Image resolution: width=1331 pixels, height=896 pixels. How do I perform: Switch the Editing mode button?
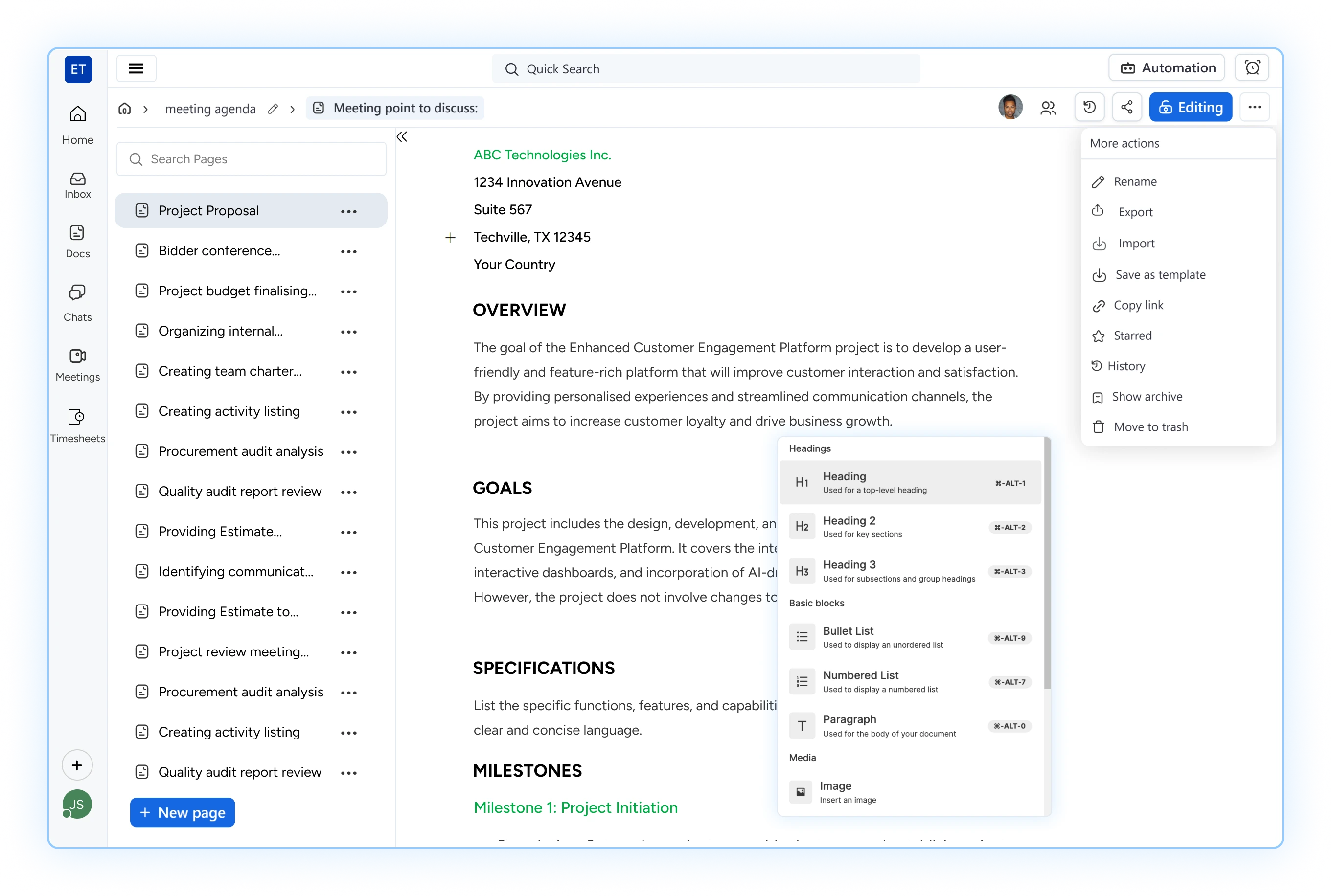tap(1191, 108)
